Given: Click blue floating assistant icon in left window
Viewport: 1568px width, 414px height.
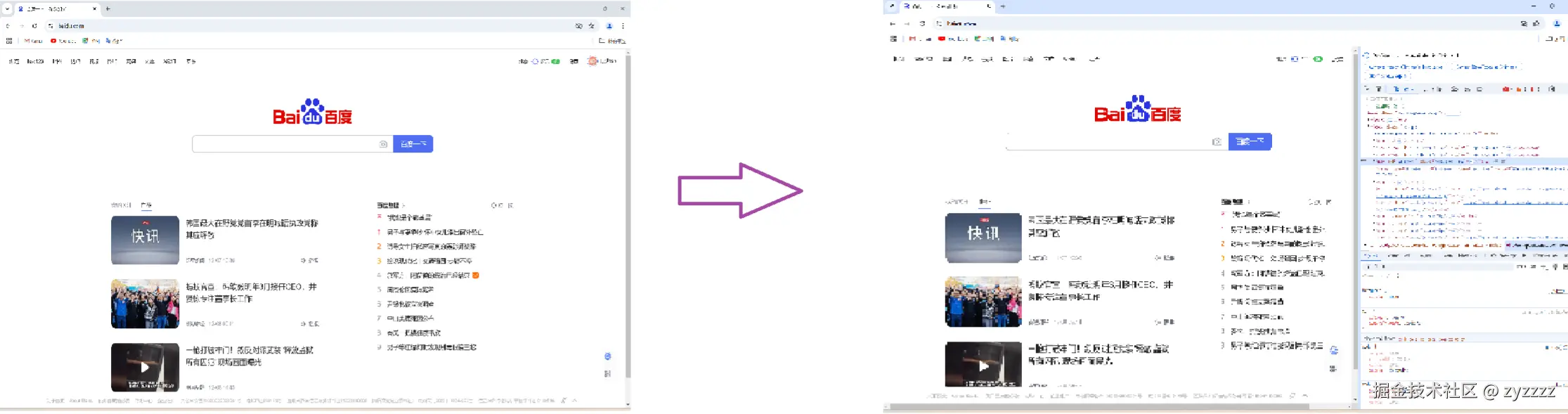Looking at the screenshot, I should pos(608,356).
